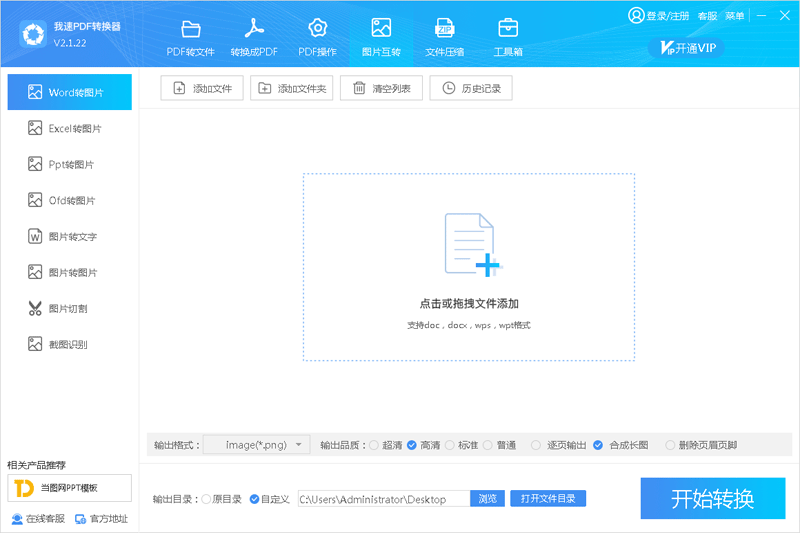Open the 菜单 dropdown in title bar

tap(735, 16)
